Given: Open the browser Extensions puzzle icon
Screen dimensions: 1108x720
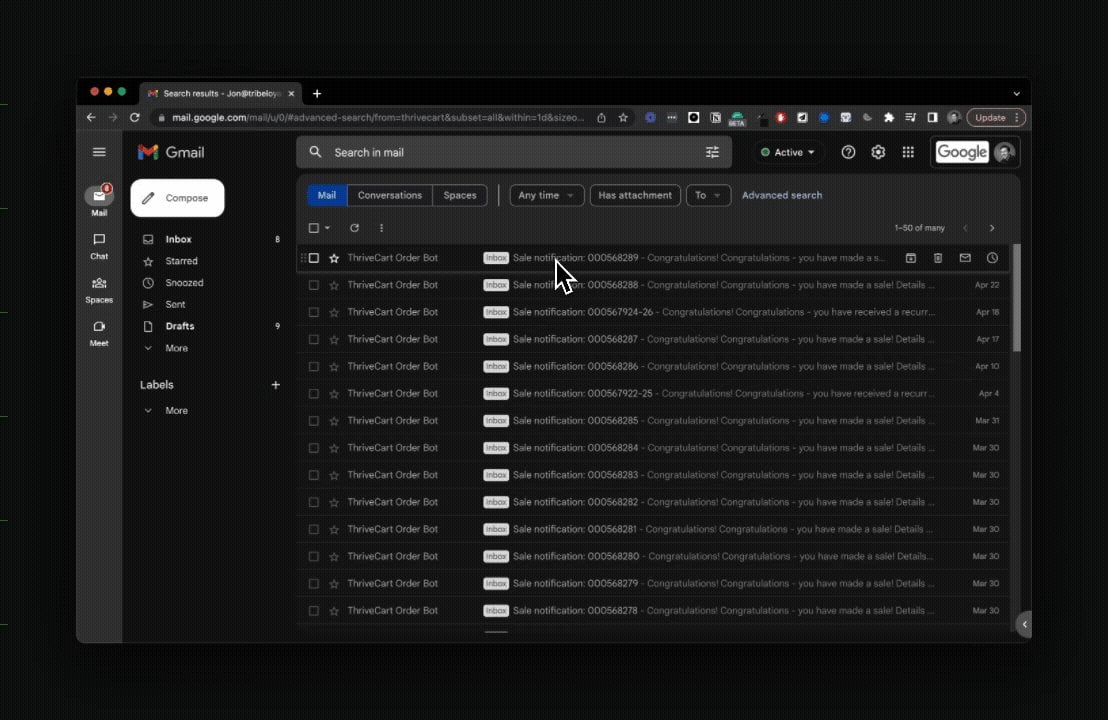Looking at the screenshot, I should click(x=889, y=117).
